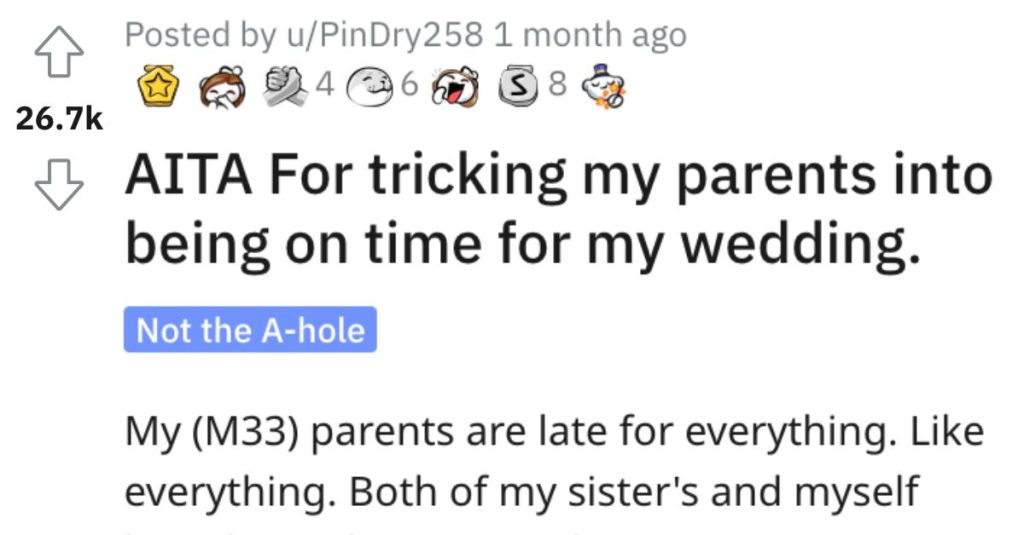Image resolution: width=1024 pixels, height=535 pixels.
Task: Click the count 8 beside the Silver award
Action: pos(557,84)
